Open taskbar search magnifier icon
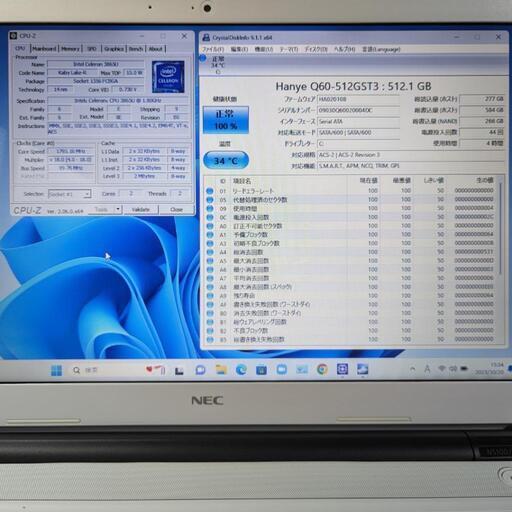The image size is (512, 512). pyautogui.click(x=77, y=370)
